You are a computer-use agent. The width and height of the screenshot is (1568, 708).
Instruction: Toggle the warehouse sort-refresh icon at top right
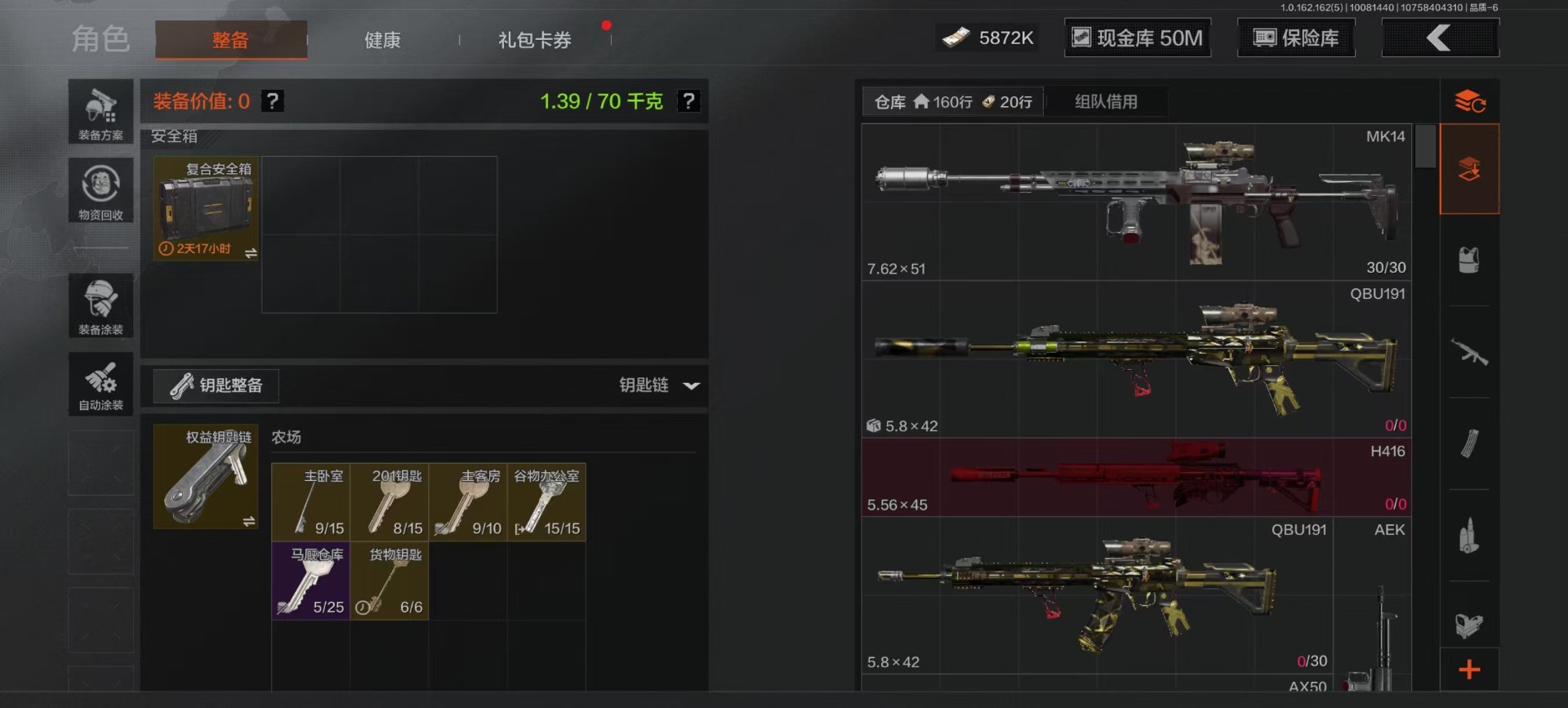[x=1469, y=101]
